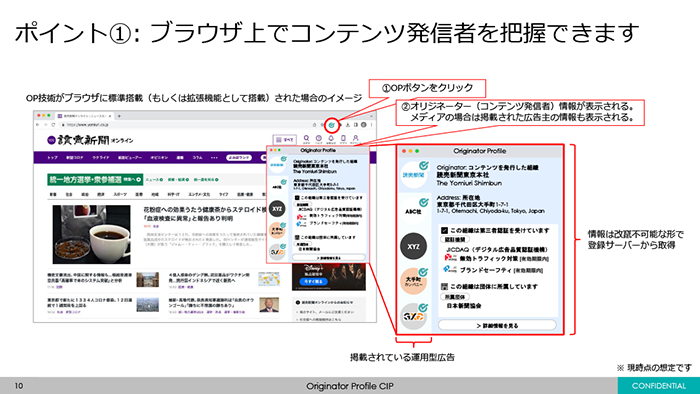
Task: Expand the ⋯ more items in purple nav bar
Action: 214,158
